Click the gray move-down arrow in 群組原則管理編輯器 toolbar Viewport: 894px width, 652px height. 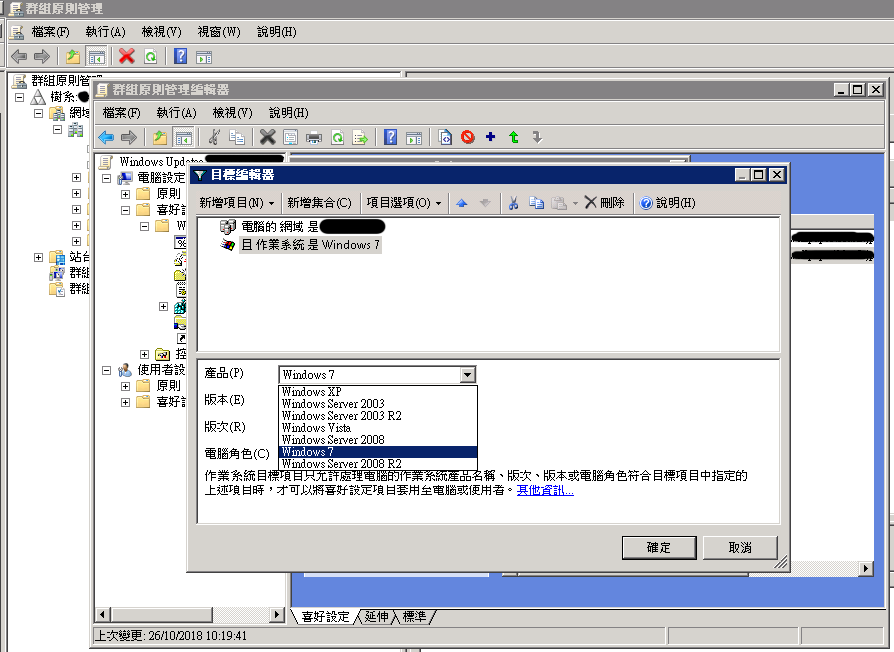click(537, 137)
